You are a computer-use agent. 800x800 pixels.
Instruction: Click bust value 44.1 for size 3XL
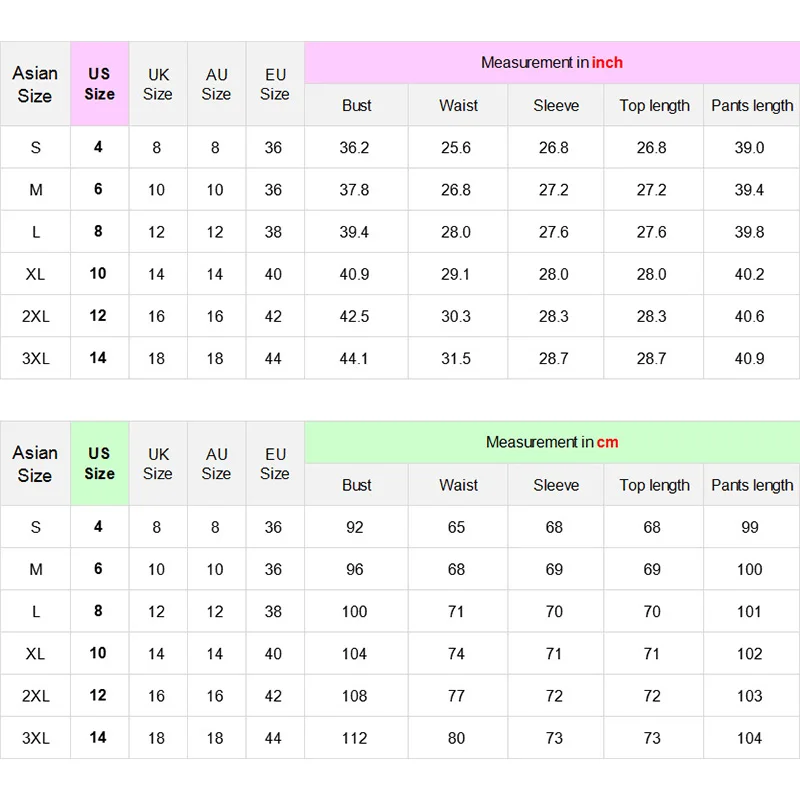coord(354,359)
